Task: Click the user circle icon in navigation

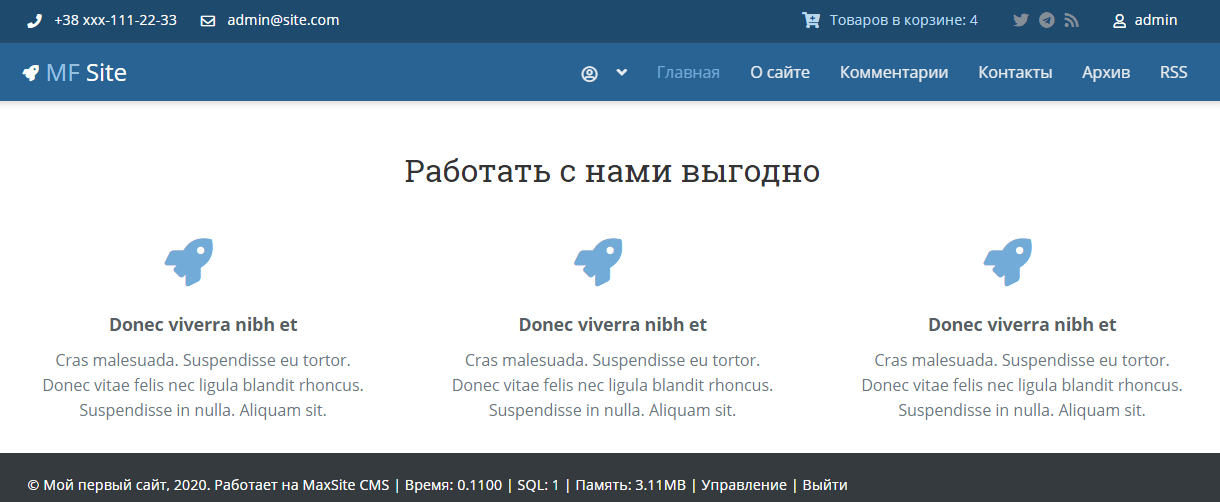Action: click(x=589, y=73)
